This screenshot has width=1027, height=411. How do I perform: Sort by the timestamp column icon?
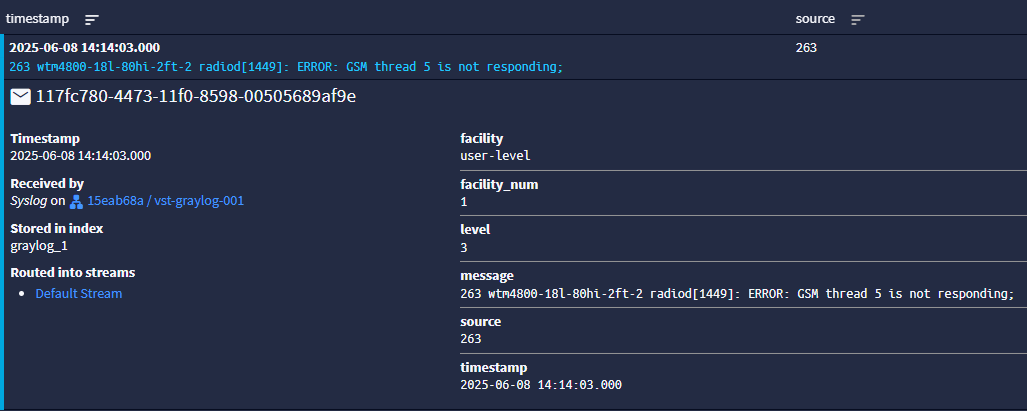(x=92, y=20)
